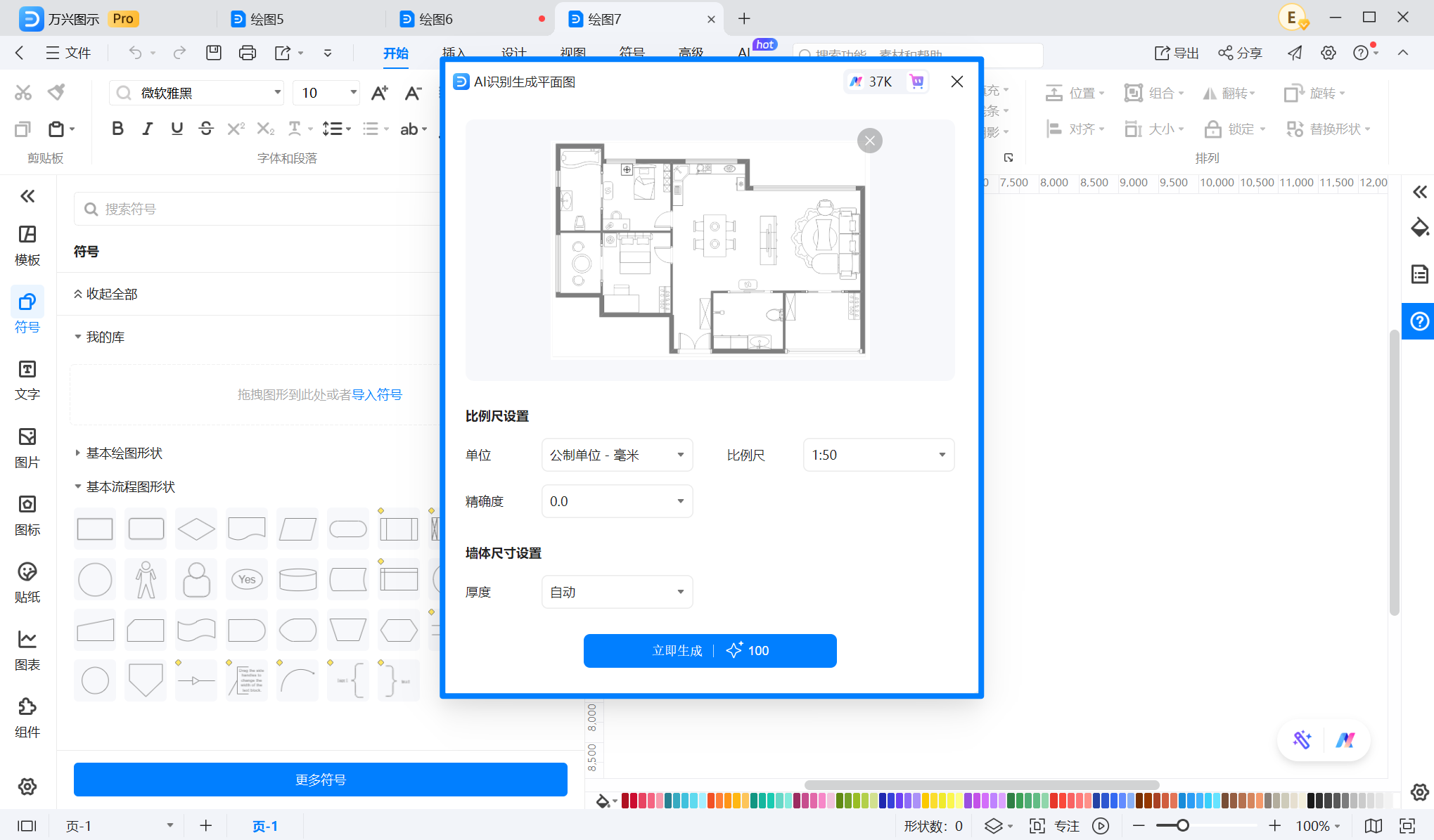This screenshot has width=1434, height=840.
Task: Open the shopping cart icon in dialog
Action: point(917,82)
